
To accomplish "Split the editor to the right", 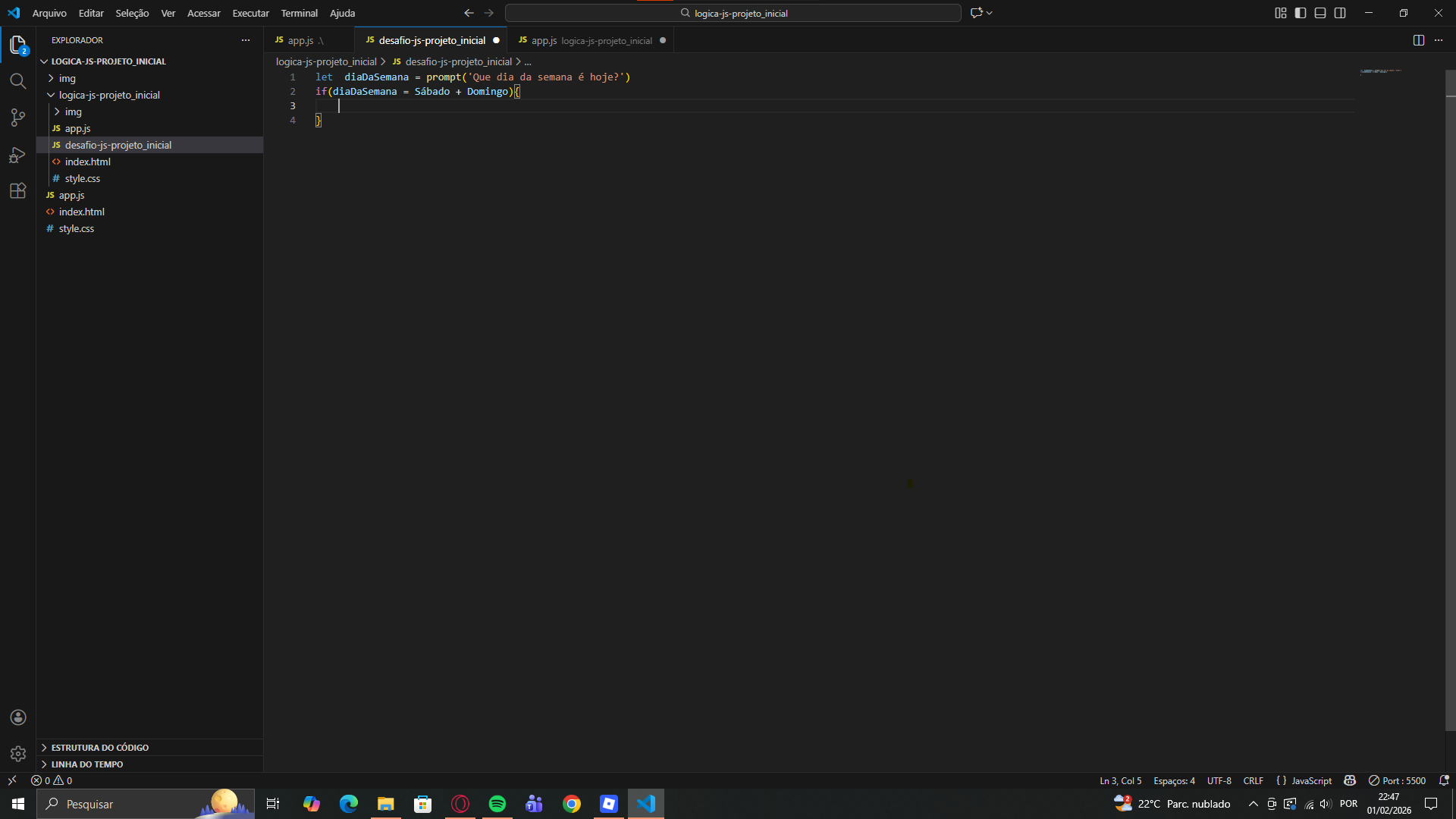I will click(x=1419, y=40).
